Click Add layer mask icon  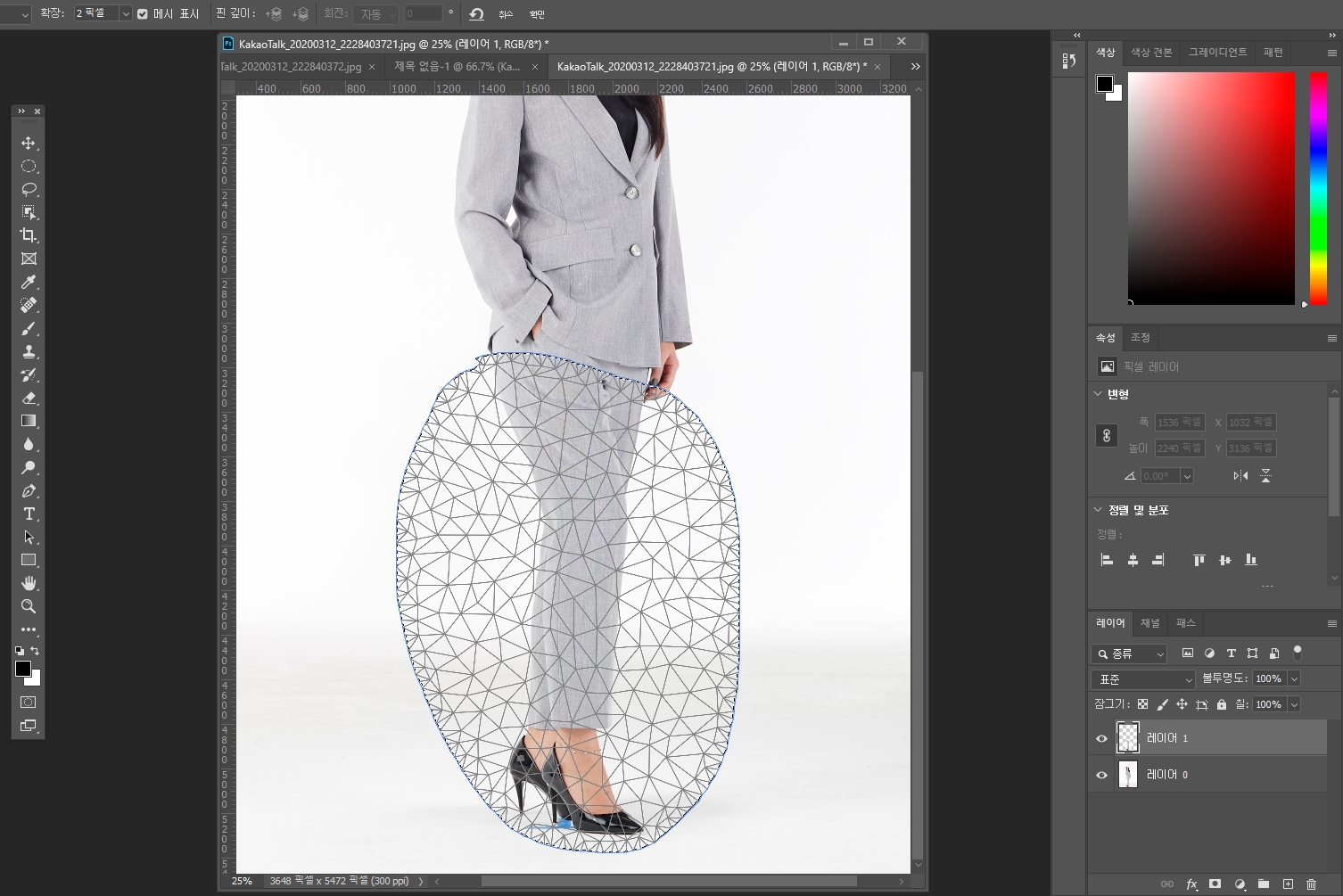pyautogui.click(x=1215, y=884)
